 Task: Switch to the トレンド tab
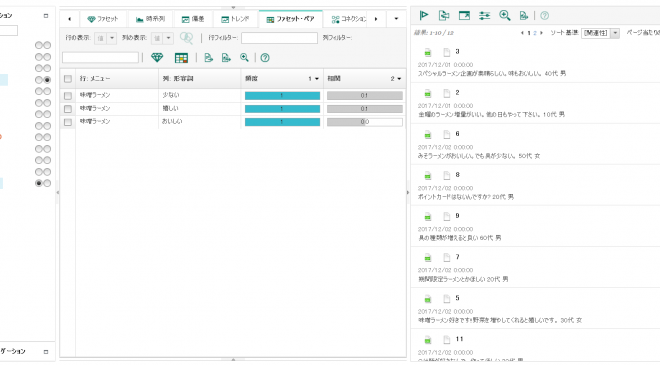coord(235,19)
